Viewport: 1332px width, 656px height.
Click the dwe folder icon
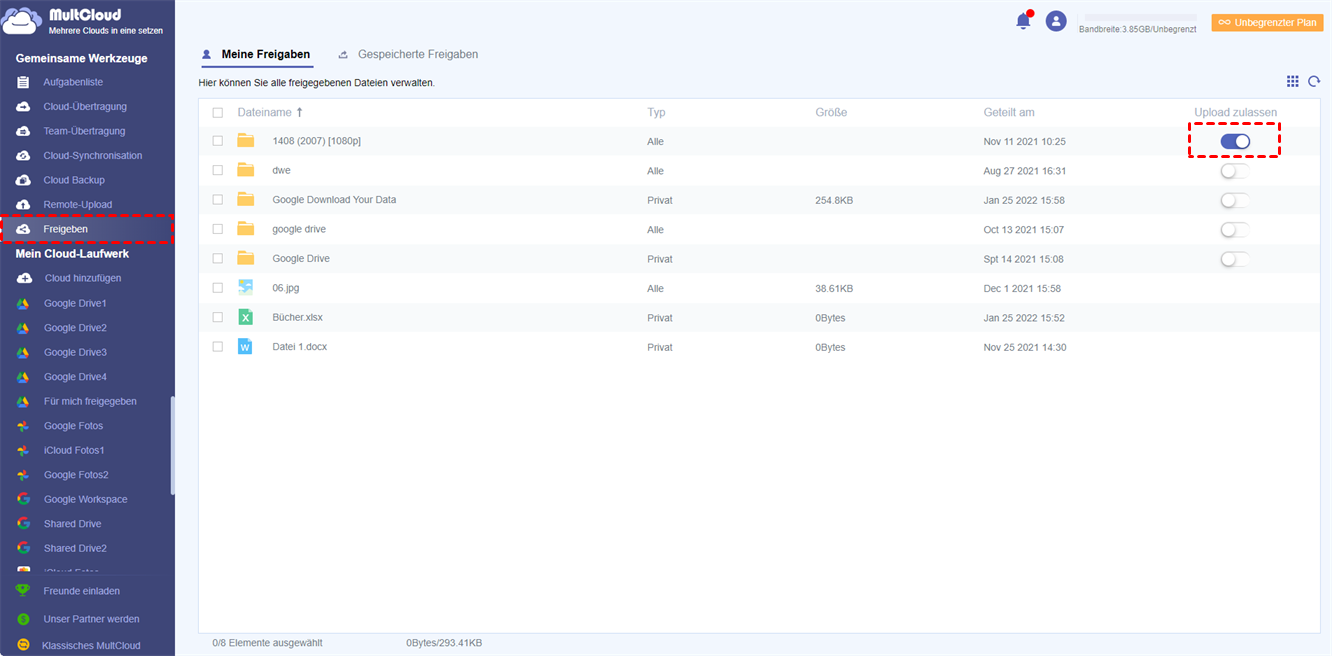pyautogui.click(x=246, y=170)
